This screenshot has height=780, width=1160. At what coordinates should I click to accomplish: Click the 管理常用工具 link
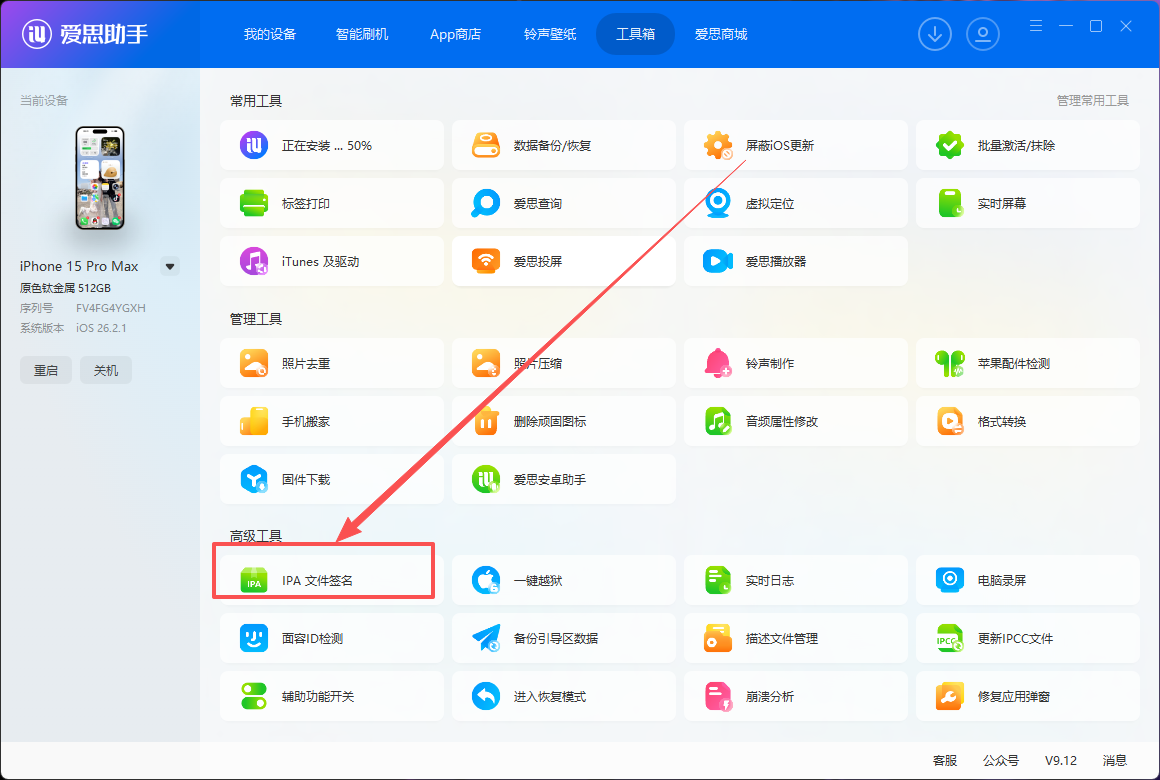(x=1093, y=101)
